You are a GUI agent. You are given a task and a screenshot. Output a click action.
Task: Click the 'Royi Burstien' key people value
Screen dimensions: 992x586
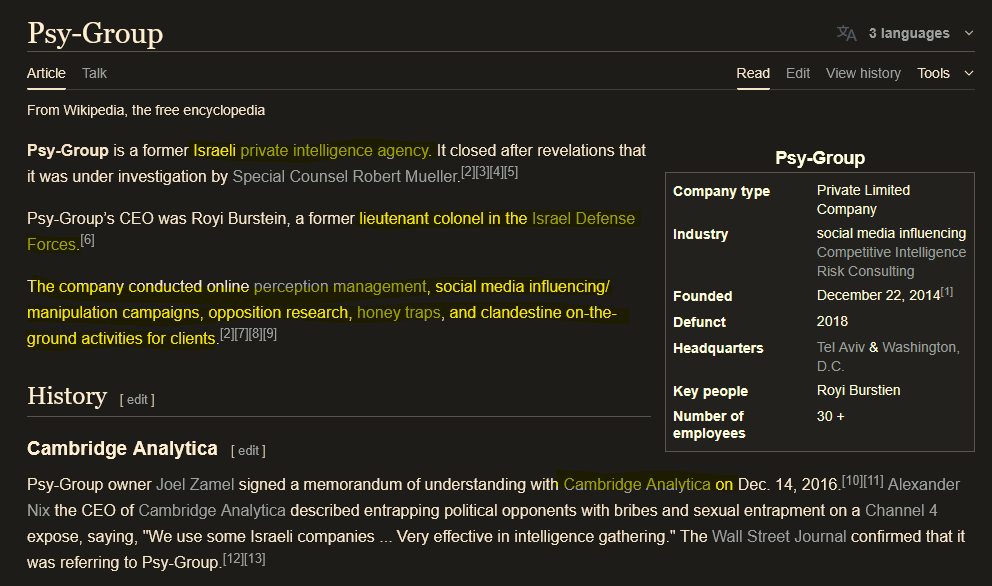(x=859, y=390)
